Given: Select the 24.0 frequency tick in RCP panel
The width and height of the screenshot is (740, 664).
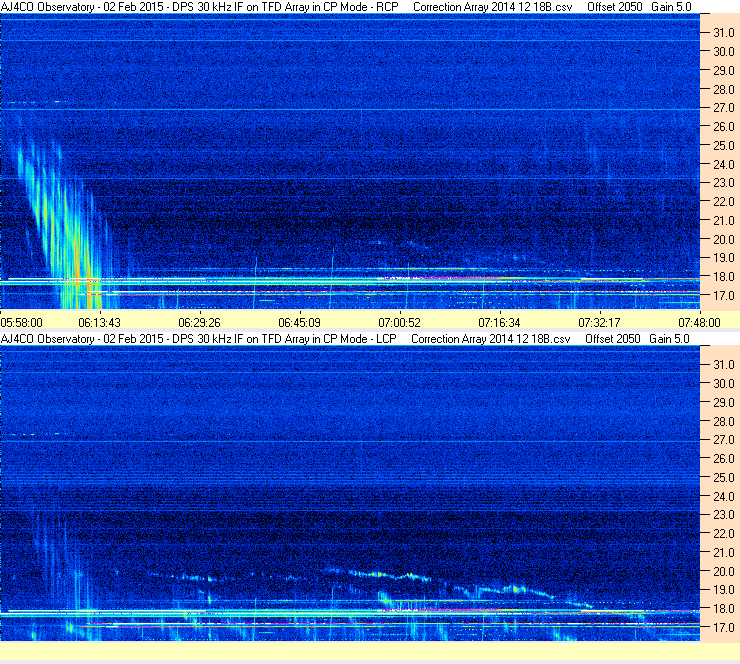Looking at the screenshot, I should 724,164.
